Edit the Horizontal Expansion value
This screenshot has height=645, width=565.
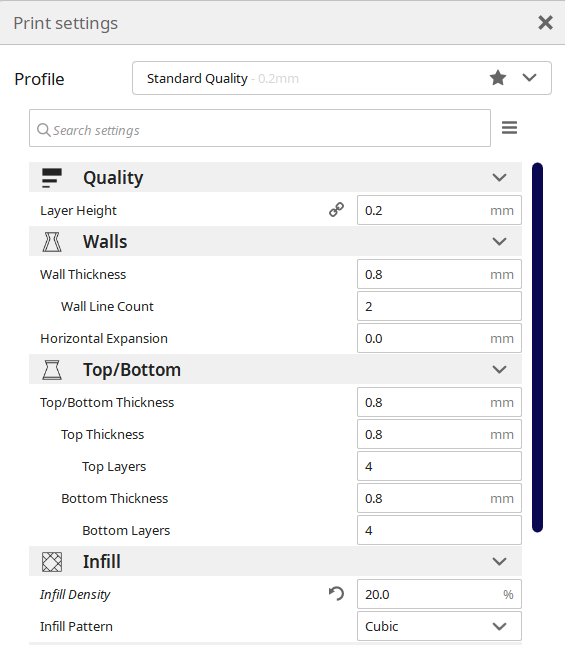click(439, 339)
